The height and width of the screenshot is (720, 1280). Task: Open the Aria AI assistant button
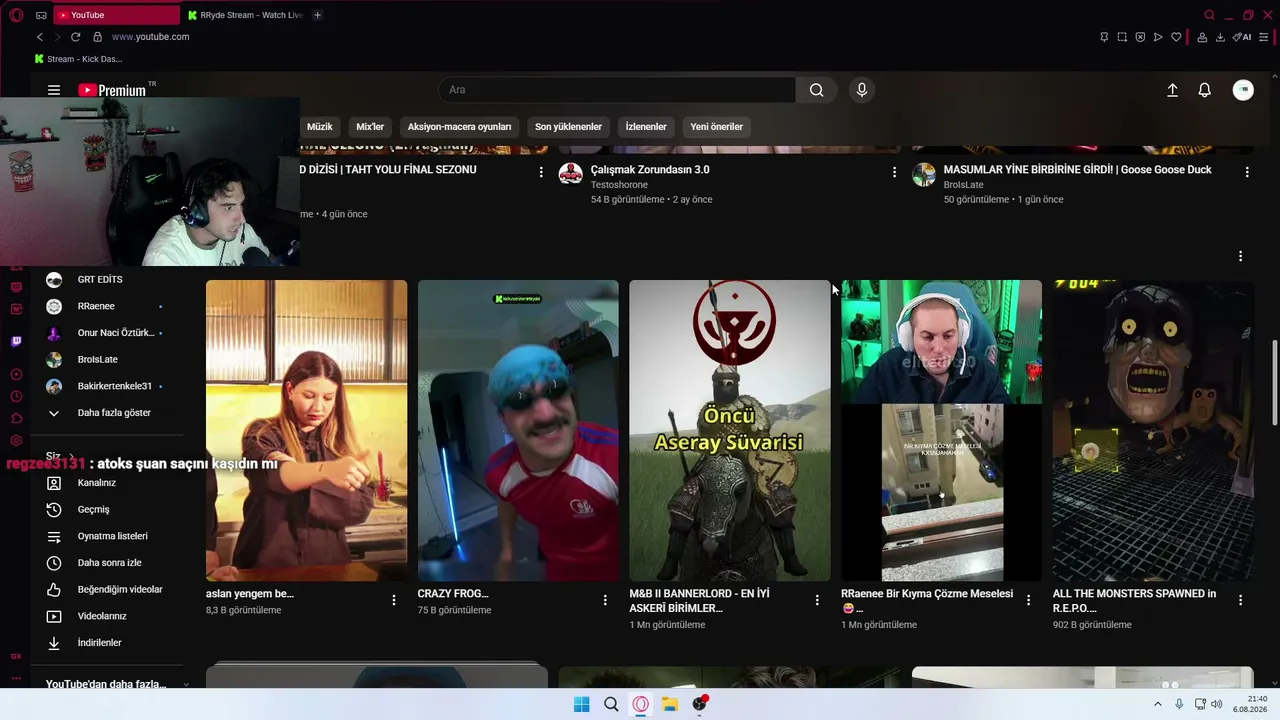pos(1242,37)
